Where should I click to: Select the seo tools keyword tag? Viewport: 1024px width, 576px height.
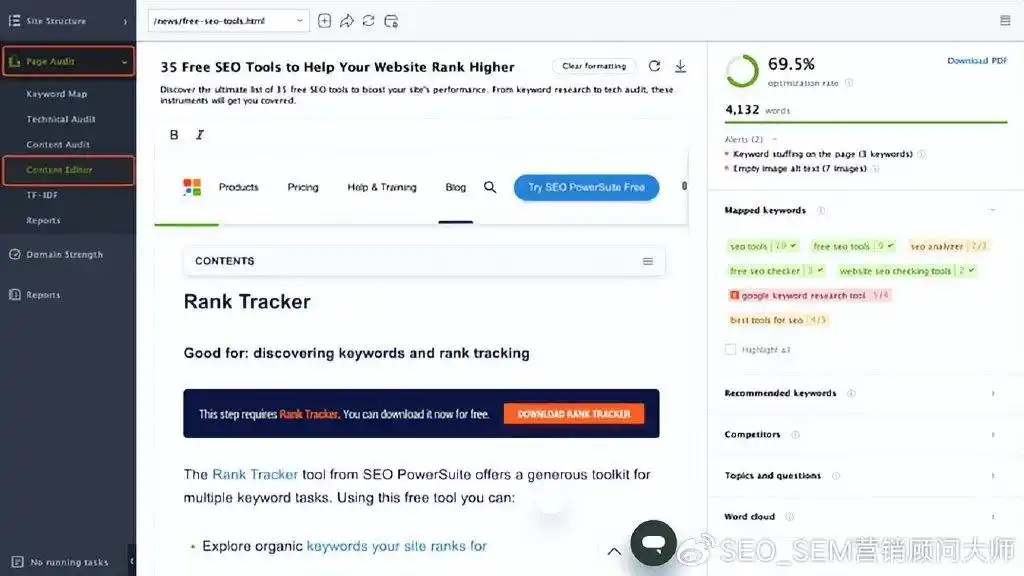(763, 246)
